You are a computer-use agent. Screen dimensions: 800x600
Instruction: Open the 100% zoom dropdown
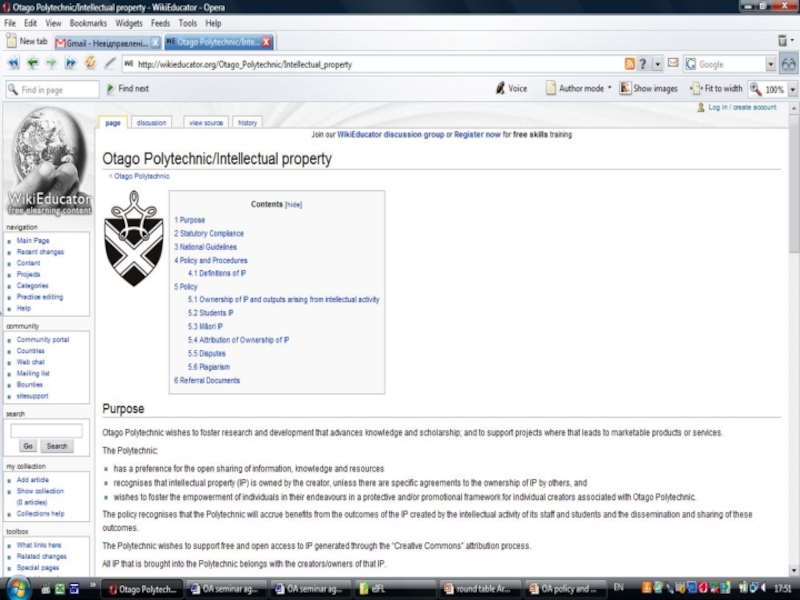792,90
